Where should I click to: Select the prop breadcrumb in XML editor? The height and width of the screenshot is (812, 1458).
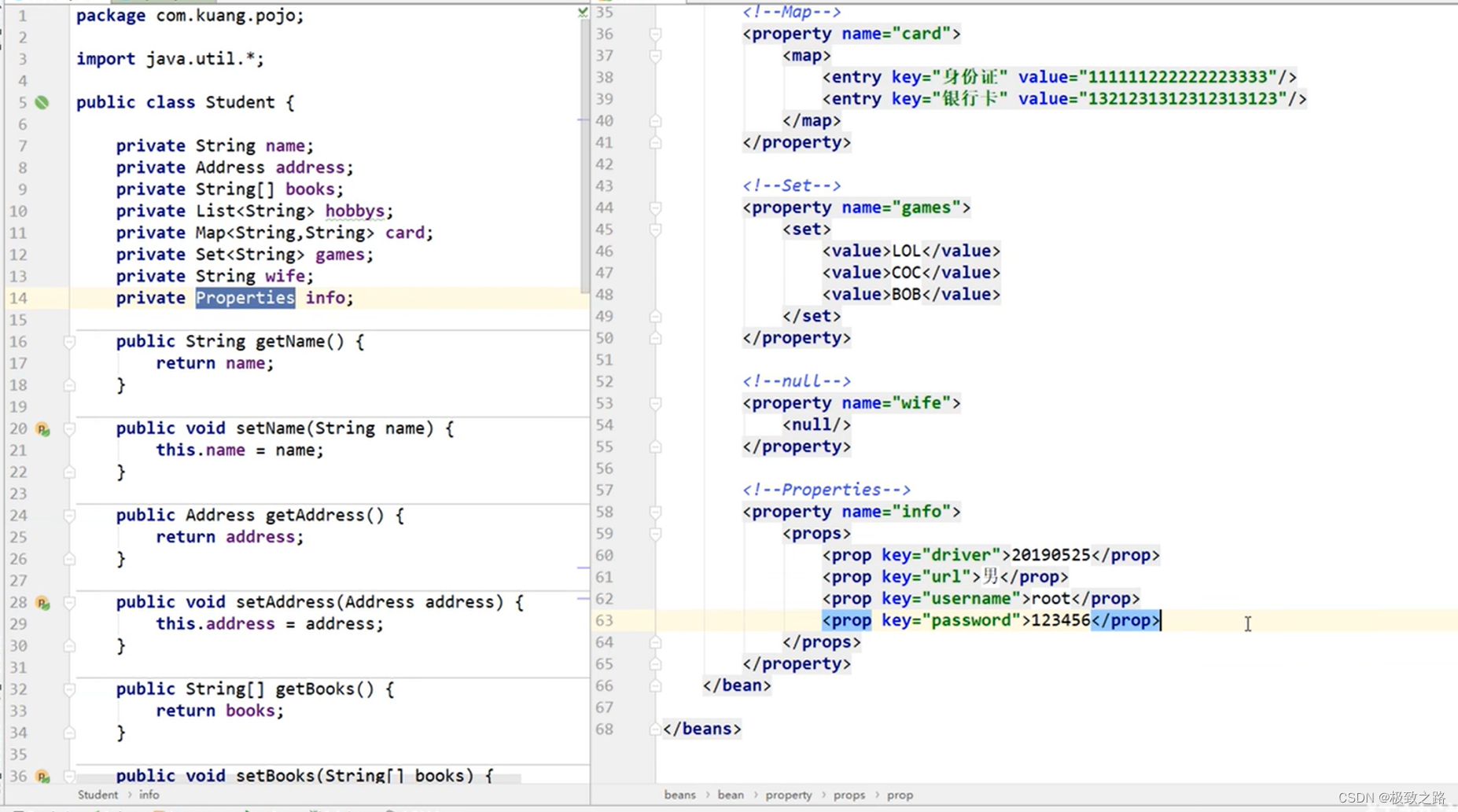[x=900, y=795]
